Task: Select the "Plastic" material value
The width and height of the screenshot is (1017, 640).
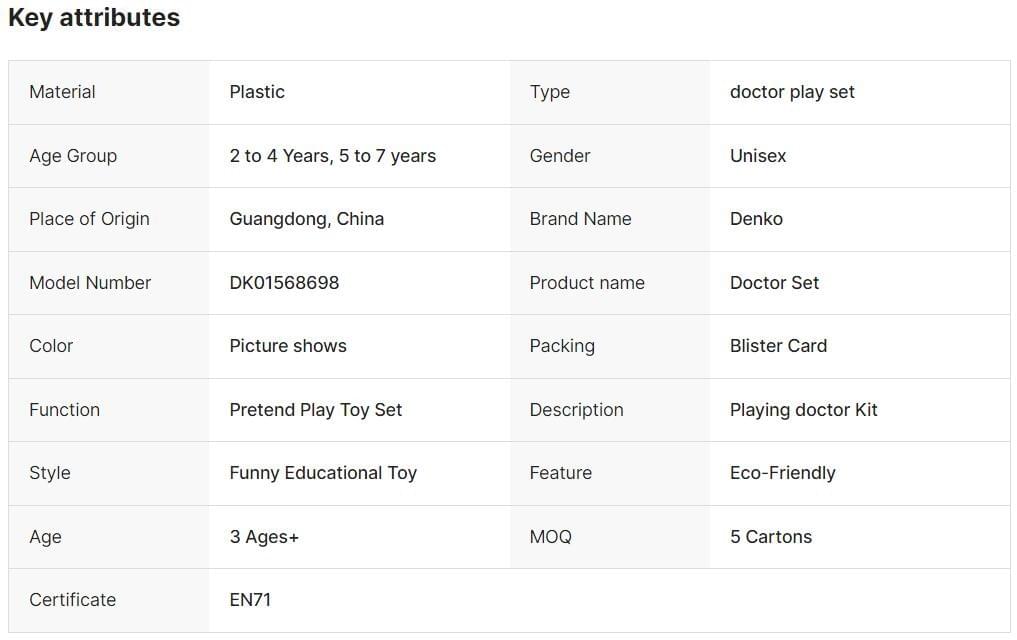Action: (257, 92)
